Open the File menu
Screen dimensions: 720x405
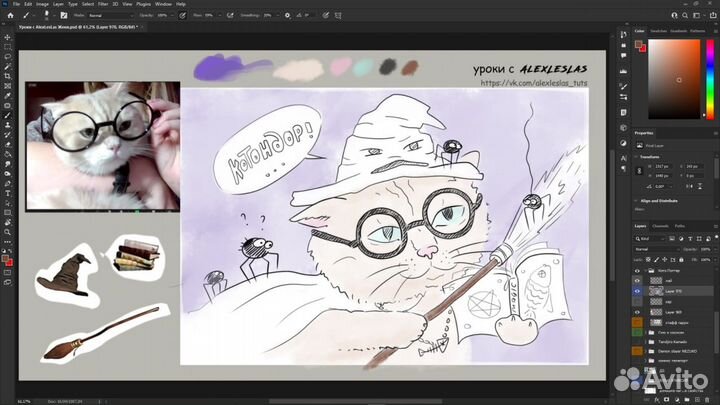(x=16, y=4)
